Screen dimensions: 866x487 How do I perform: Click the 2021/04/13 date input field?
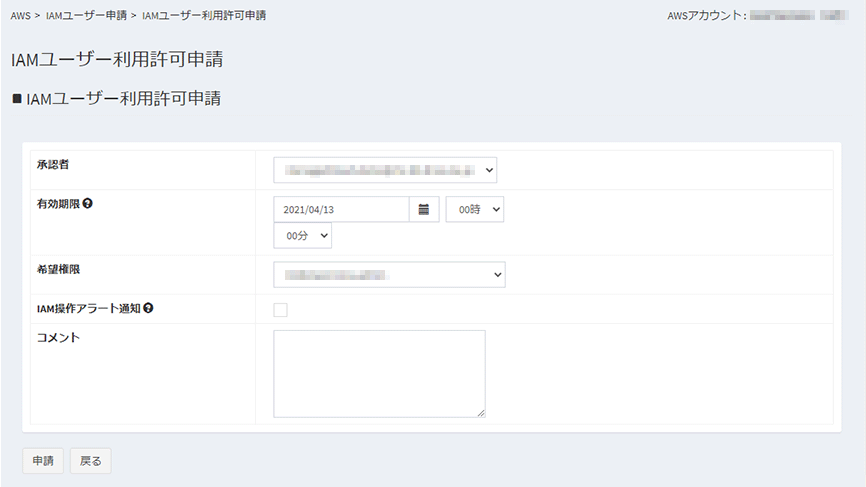[x=341, y=209]
